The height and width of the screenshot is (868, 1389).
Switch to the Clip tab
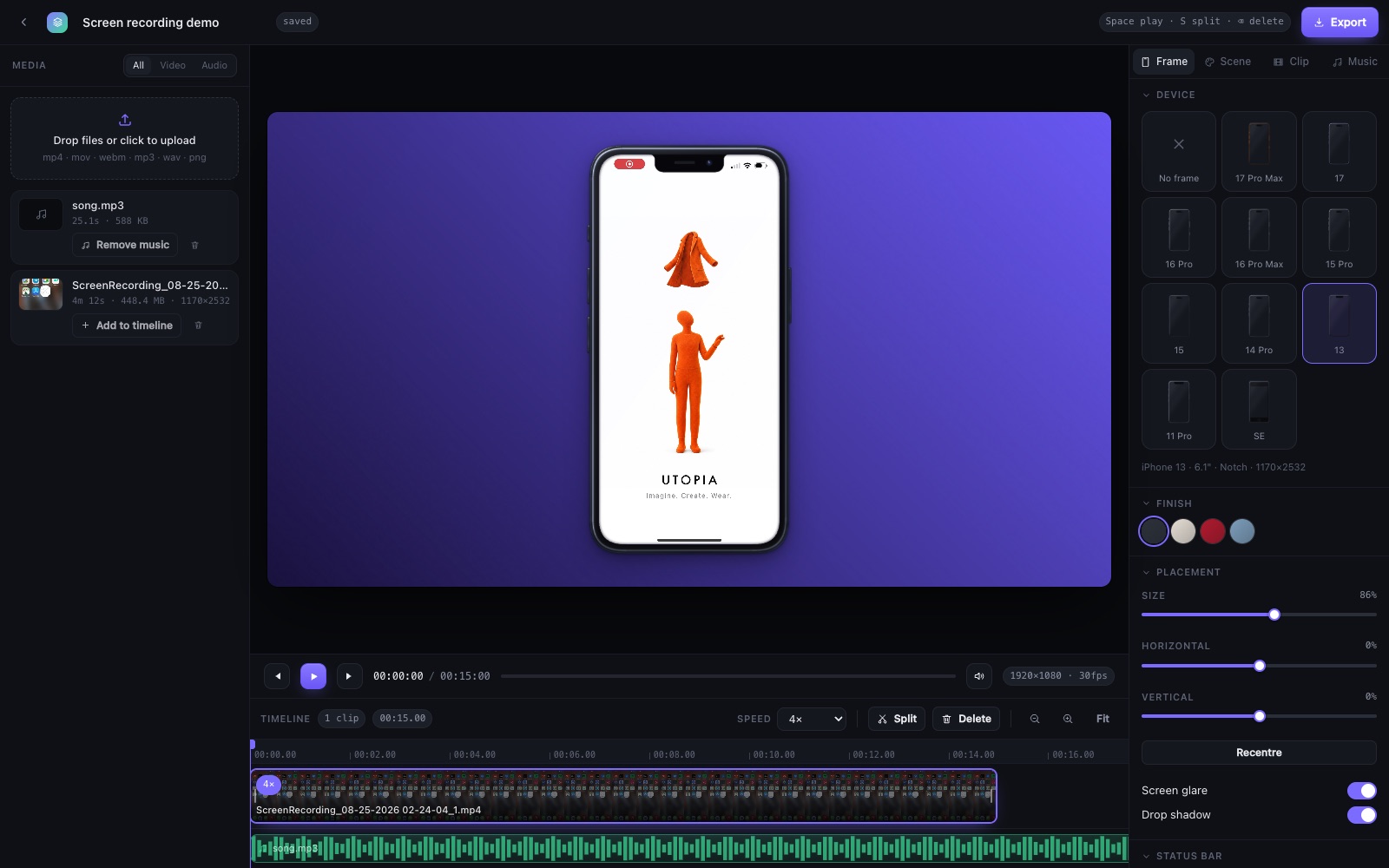point(1291,62)
